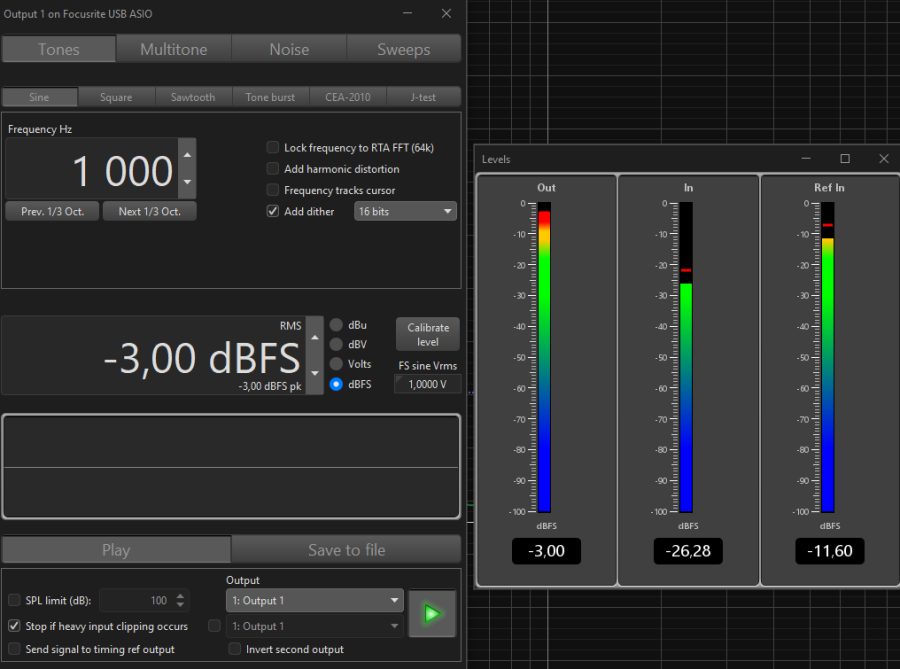Minimize the generator window
The height and width of the screenshot is (669, 900).
coord(408,13)
